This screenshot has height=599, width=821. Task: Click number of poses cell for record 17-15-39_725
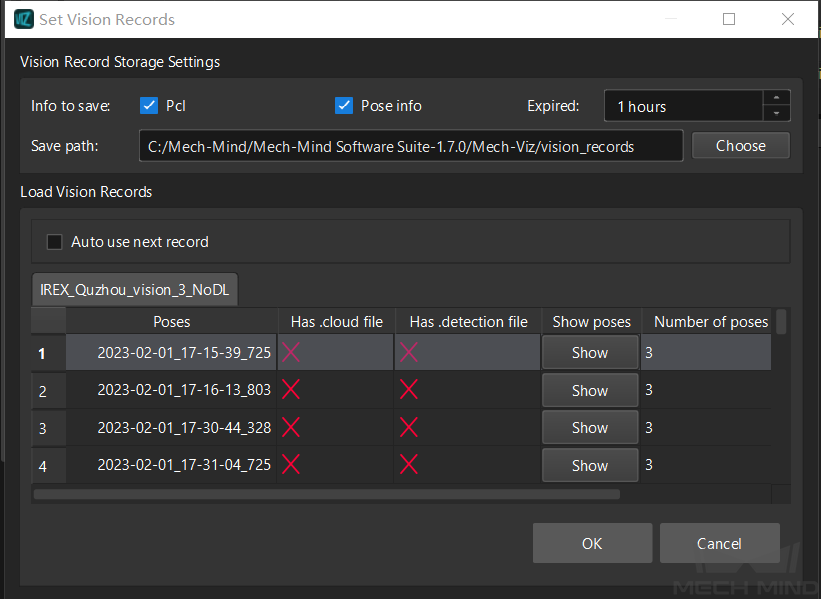706,352
